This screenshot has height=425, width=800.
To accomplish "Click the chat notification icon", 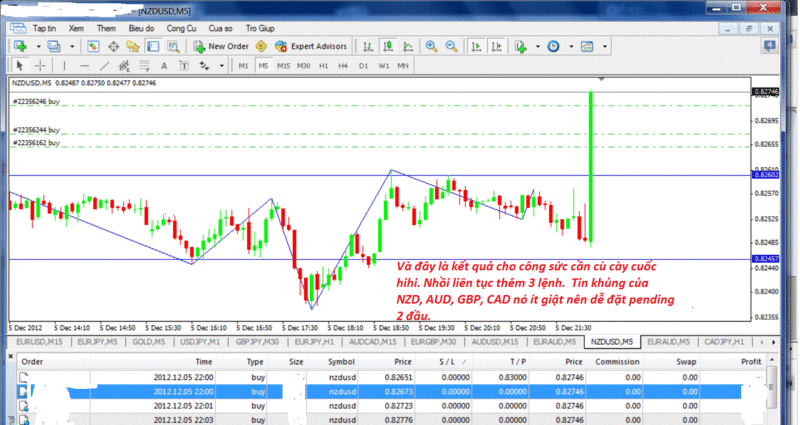I will (769, 46).
